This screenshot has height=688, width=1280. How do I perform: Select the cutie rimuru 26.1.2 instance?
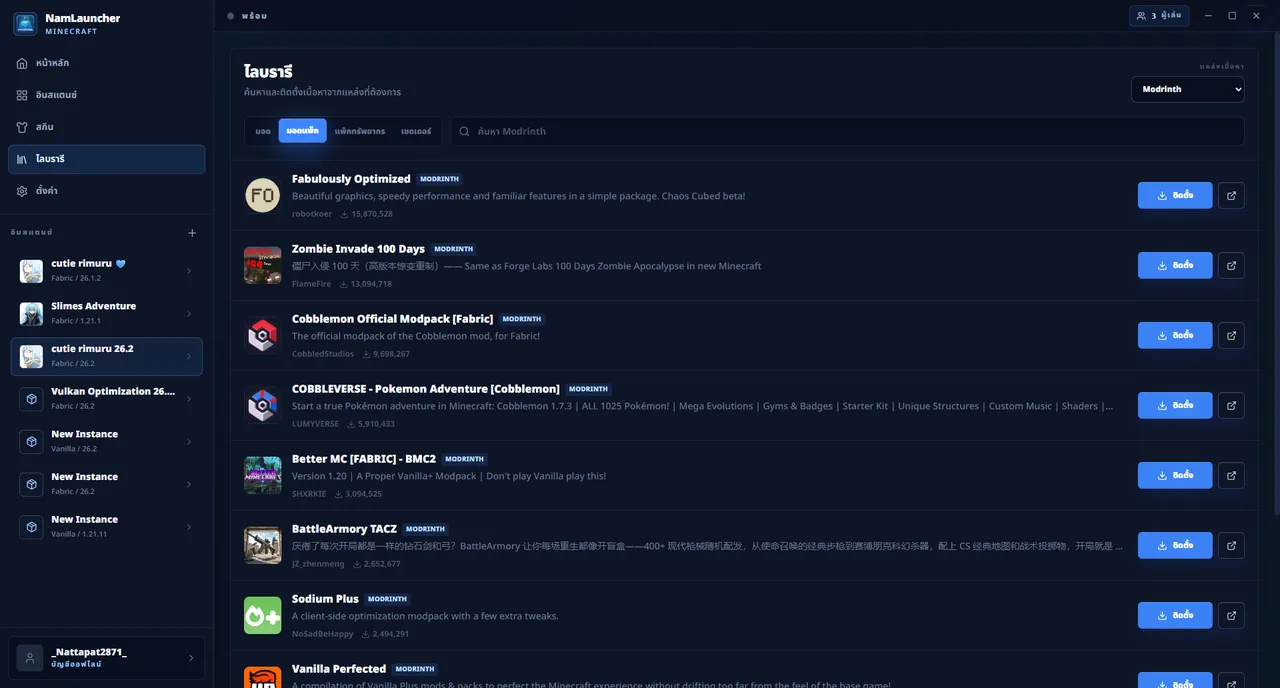click(x=106, y=271)
